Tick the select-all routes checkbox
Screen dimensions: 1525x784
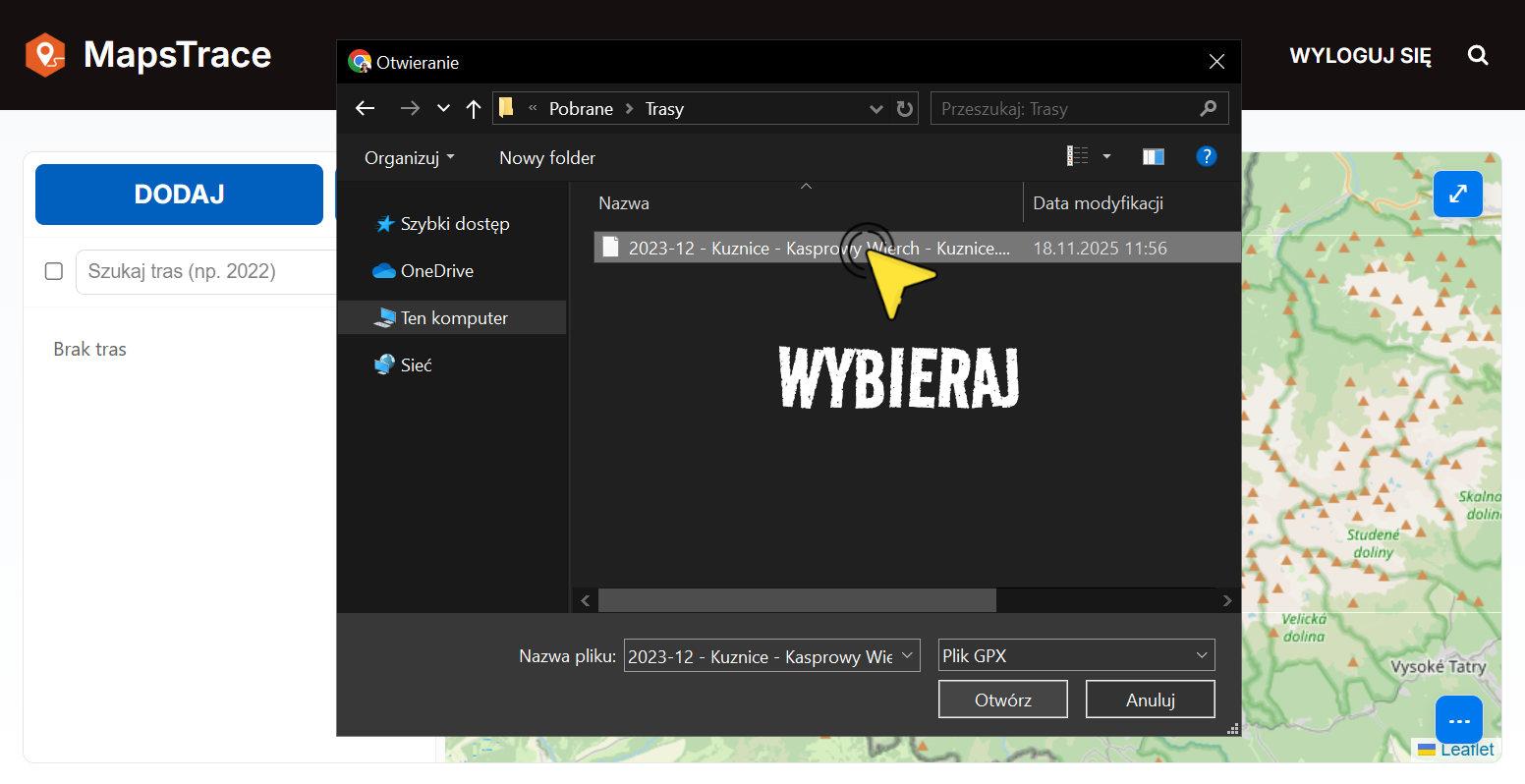click(x=54, y=271)
